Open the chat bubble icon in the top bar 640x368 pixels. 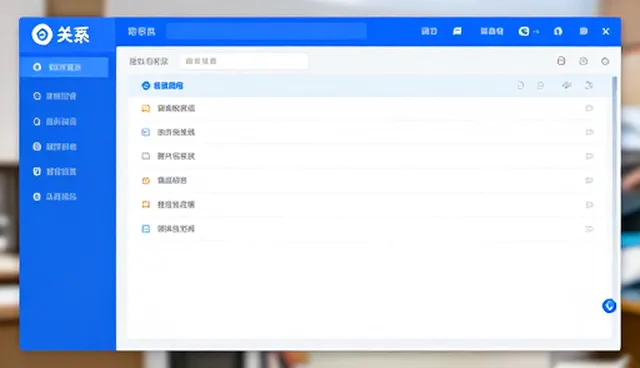pos(457,31)
